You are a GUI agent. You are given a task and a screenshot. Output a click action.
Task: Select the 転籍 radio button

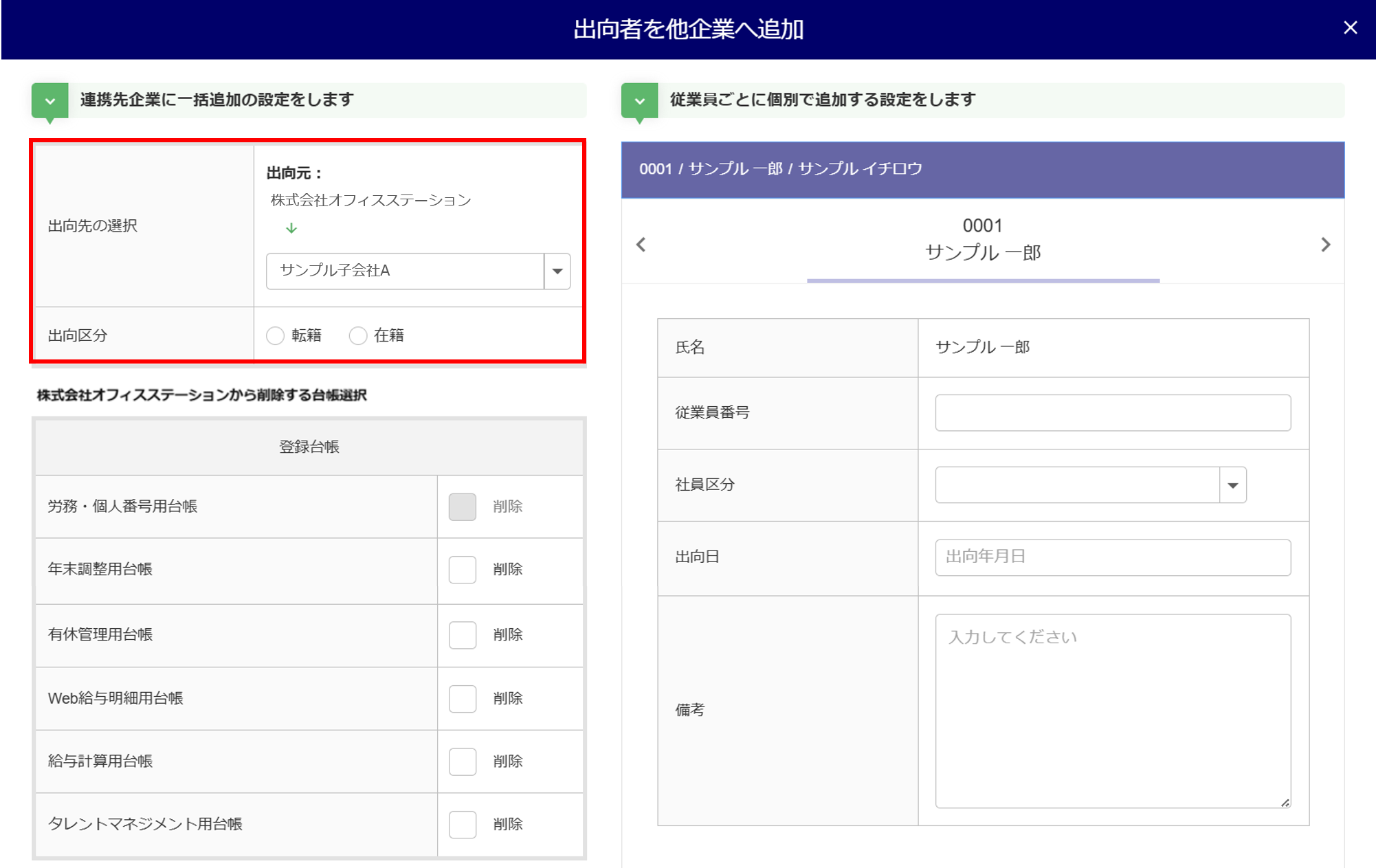point(276,335)
